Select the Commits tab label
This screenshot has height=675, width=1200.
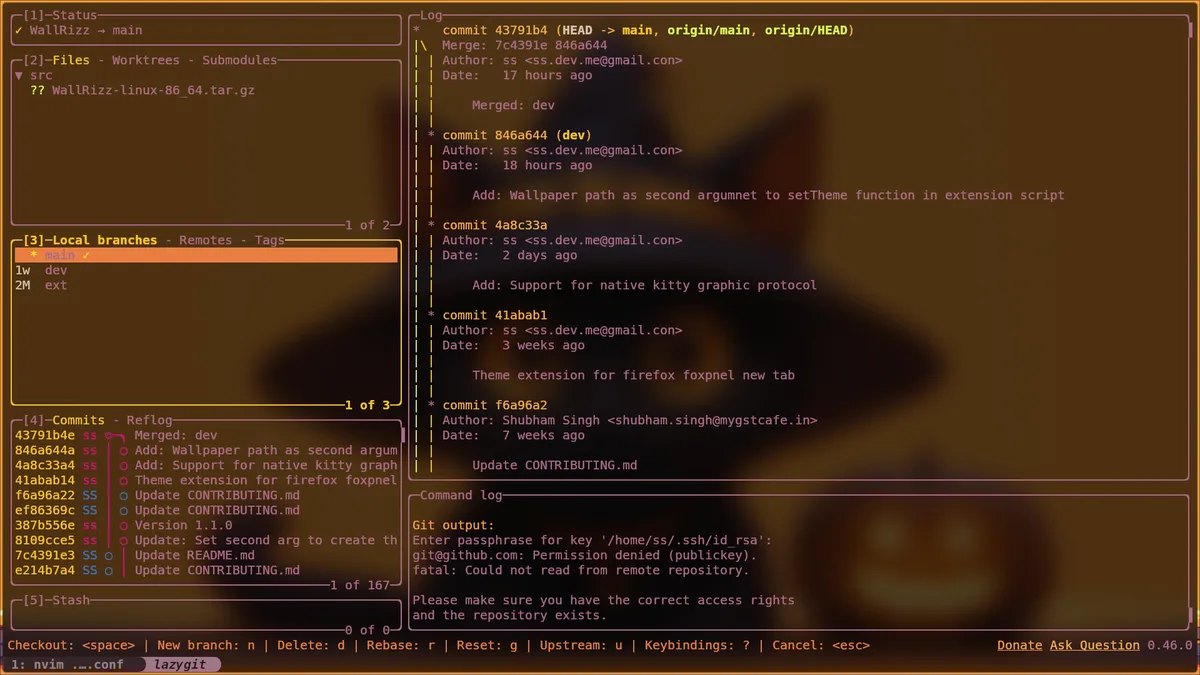click(78, 420)
